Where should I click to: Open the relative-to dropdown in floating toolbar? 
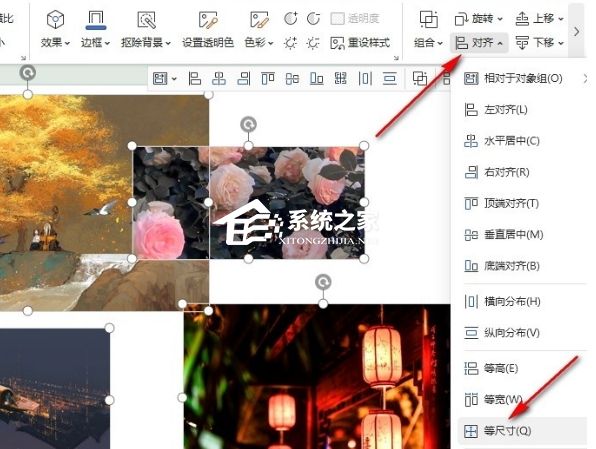[165, 79]
